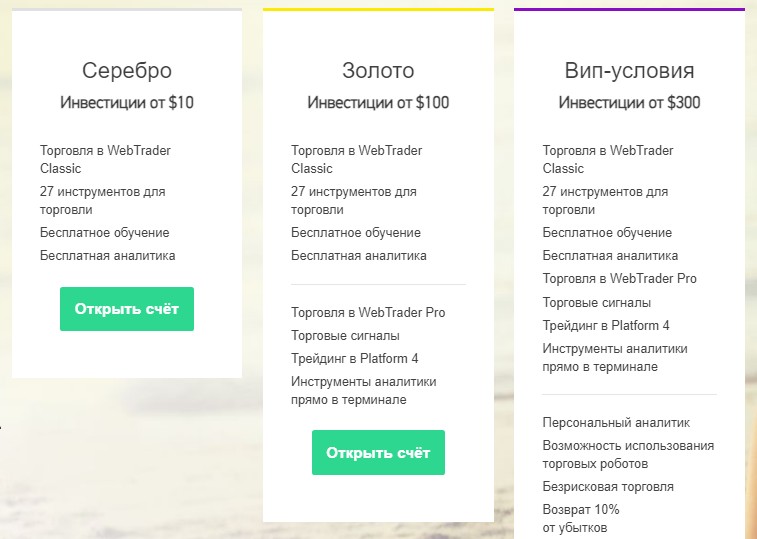Click "Инструменты аналитики прямо в терминале" in Золото card
757x539 pixels.
[363, 390]
